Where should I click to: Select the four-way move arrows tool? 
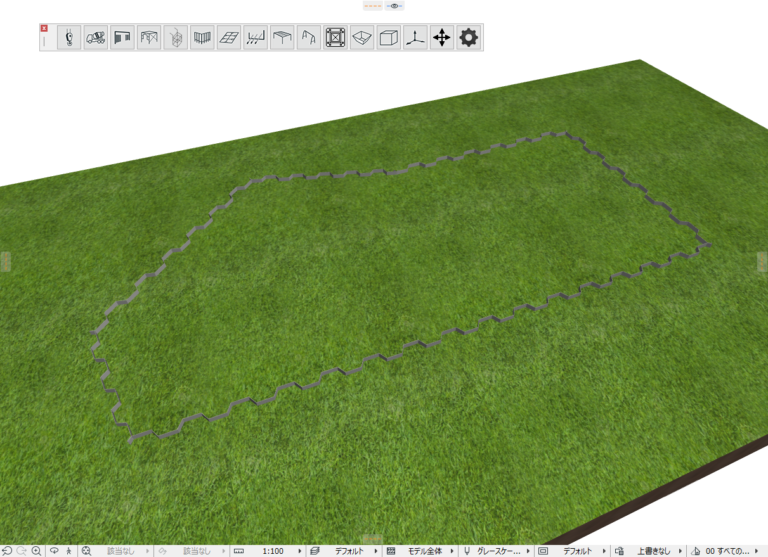(442, 37)
